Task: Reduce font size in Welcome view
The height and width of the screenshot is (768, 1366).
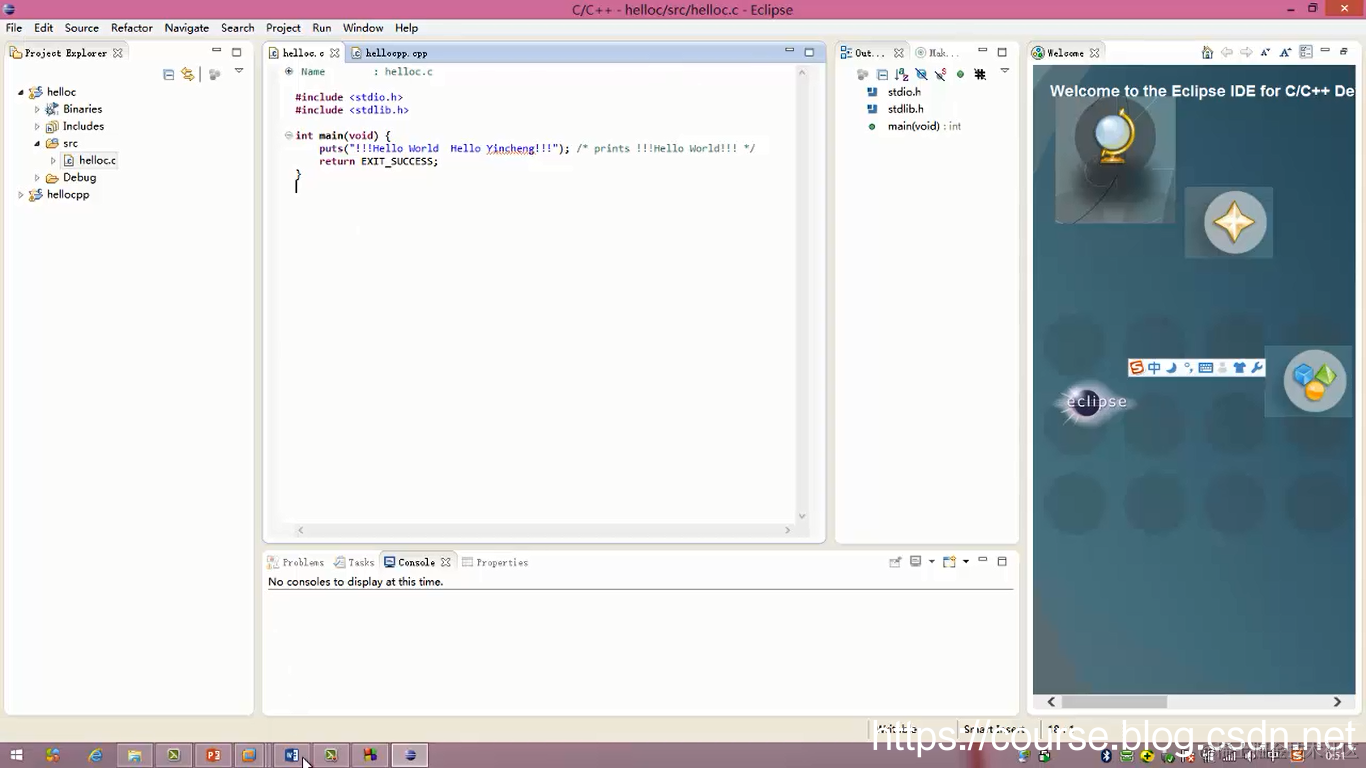Action: [x=1265, y=52]
